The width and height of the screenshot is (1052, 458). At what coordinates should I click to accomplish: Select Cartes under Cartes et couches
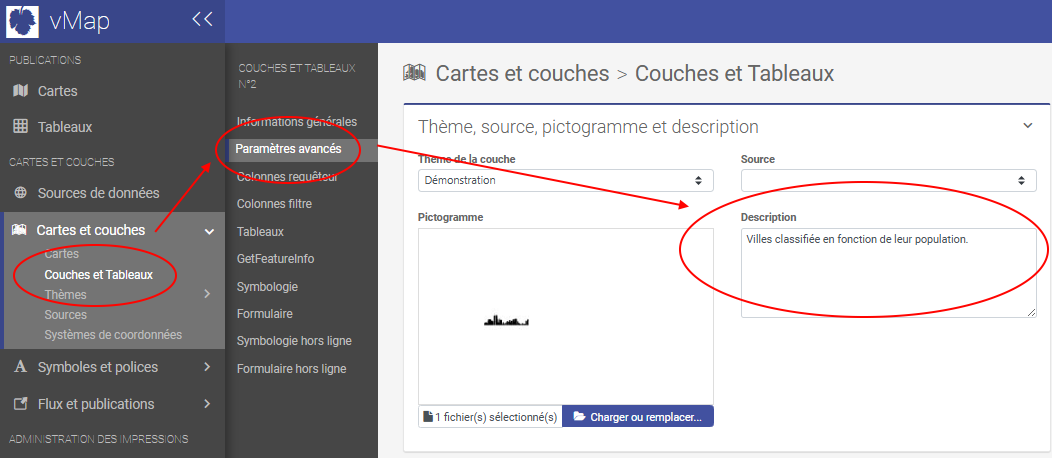pos(62,254)
